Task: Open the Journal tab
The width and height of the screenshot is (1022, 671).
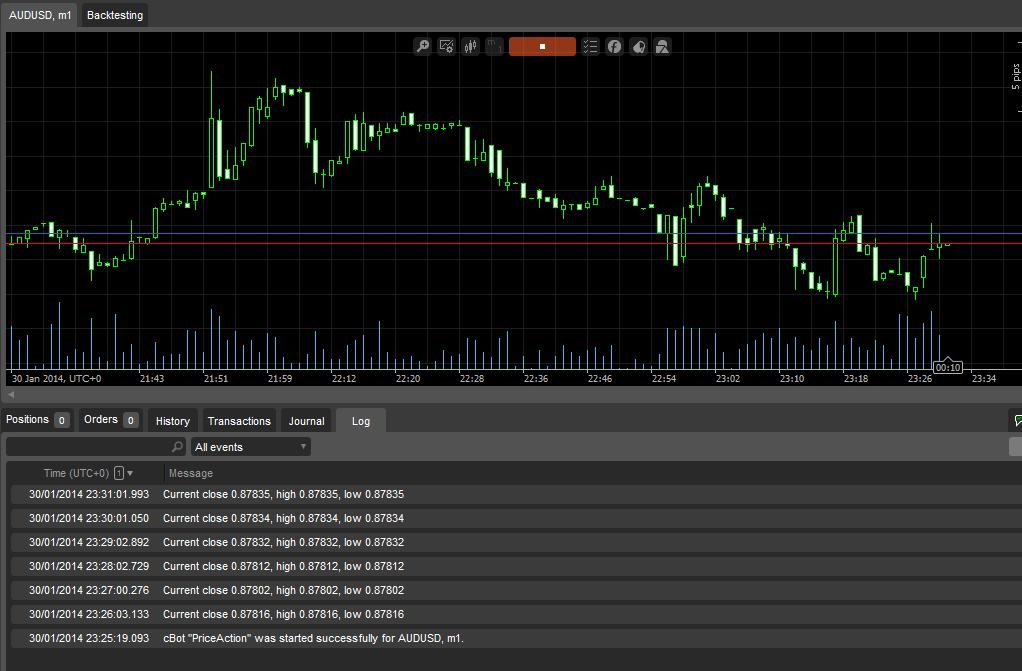Action: (306, 421)
